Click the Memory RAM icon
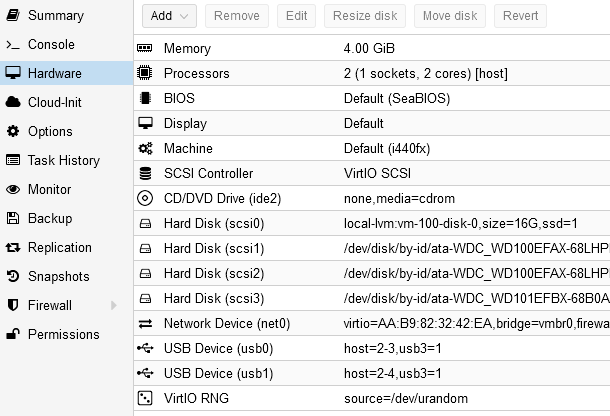Image resolution: width=610 pixels, height=416 pixels. coord(145,49)
